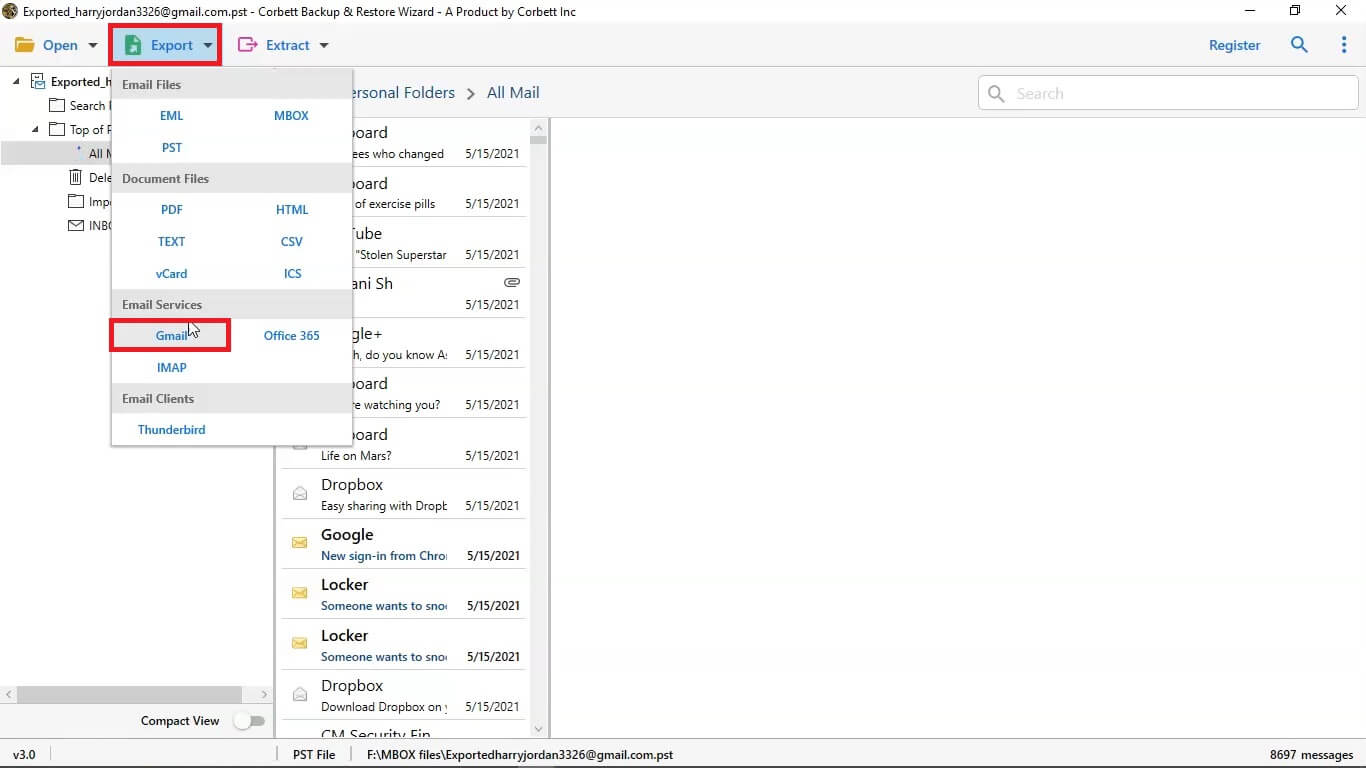Click the Search input field
1366x768 pixels.
[1168, 93]
